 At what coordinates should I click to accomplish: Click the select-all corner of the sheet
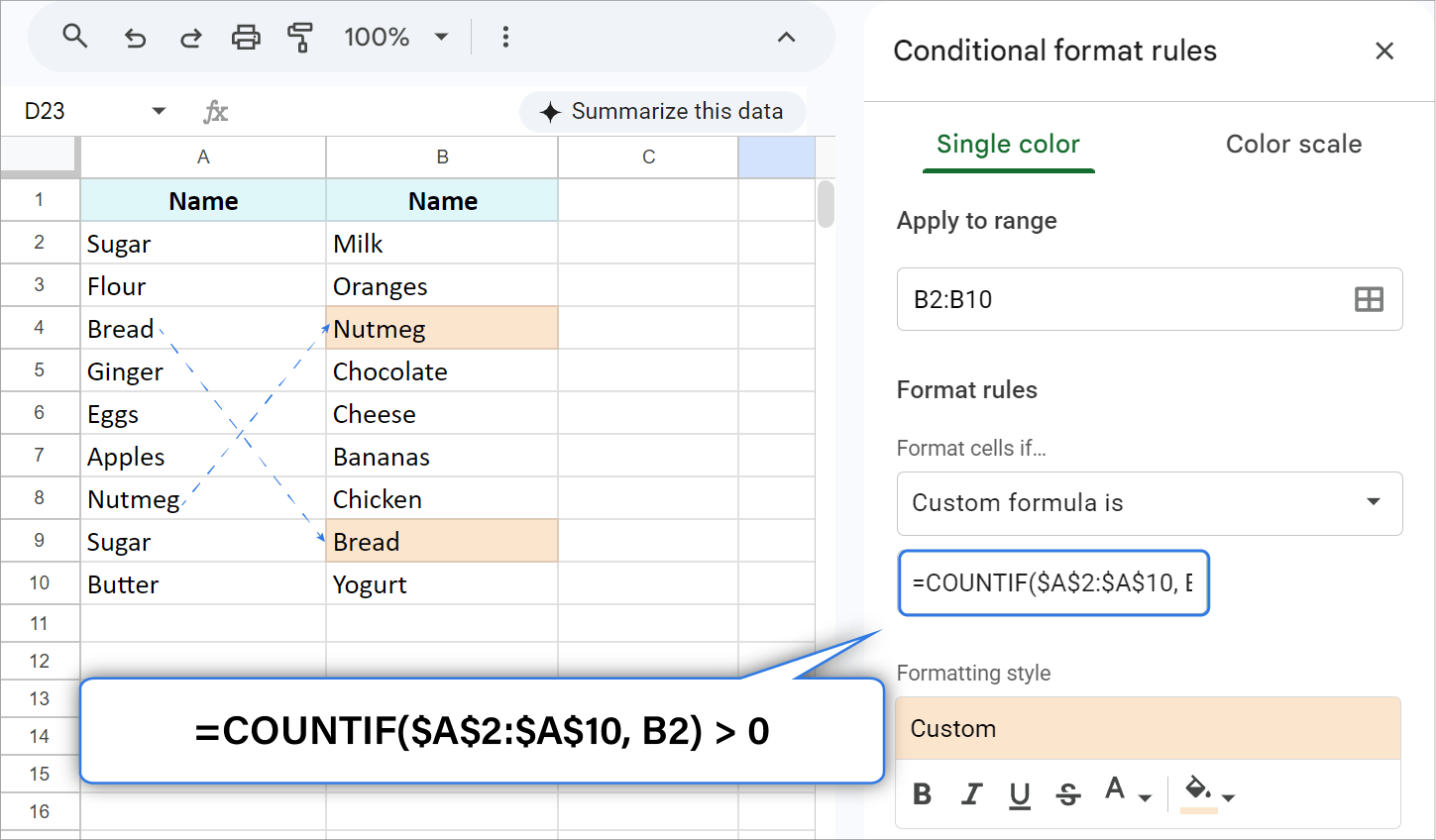point(40,157)
